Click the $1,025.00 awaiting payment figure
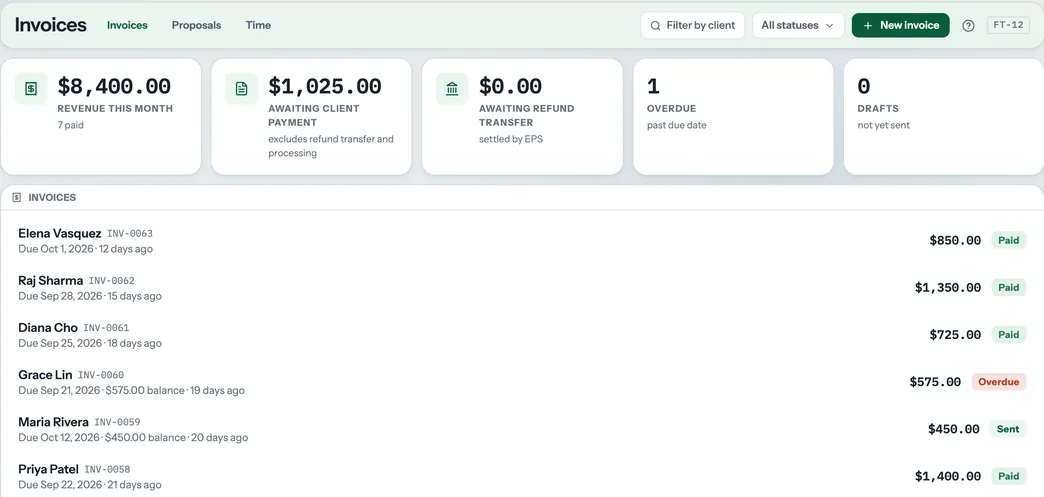The image size is (1044, 497). click(x=325, y=86)
